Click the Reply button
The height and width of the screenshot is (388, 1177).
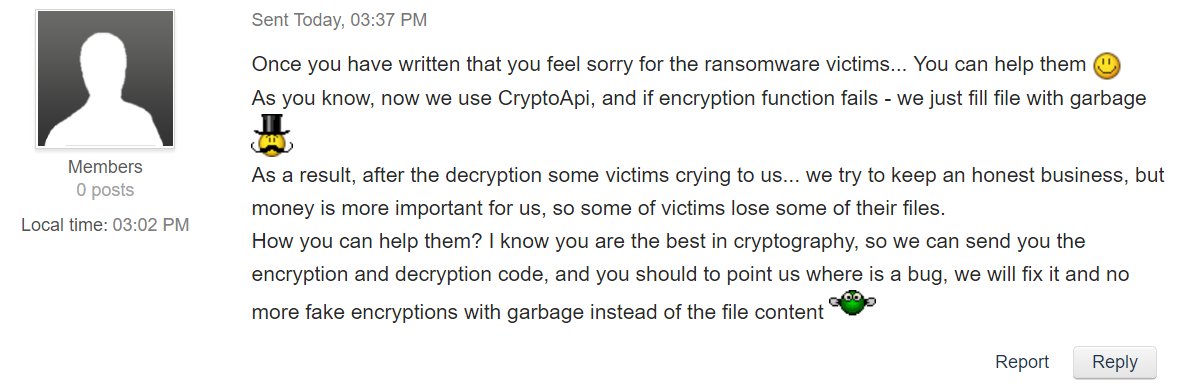[x=1115, y=362]
